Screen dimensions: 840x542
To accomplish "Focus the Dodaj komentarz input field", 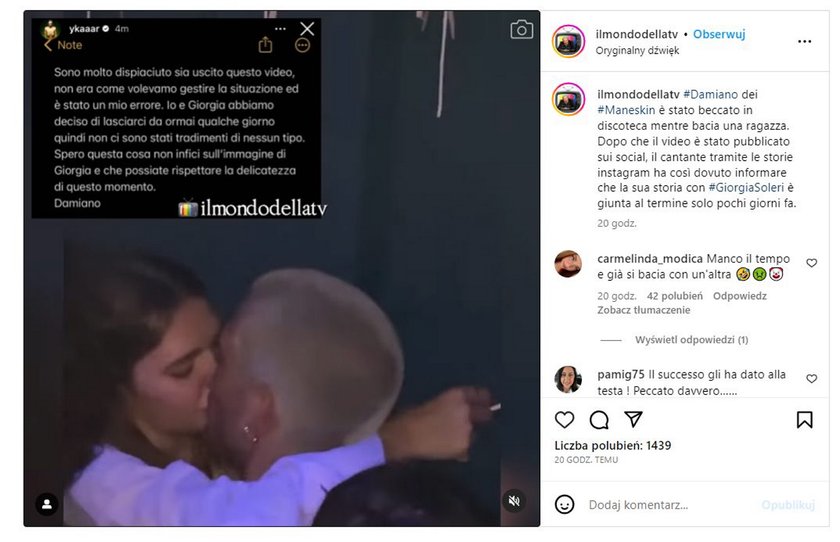I will [x=670, y=505].
